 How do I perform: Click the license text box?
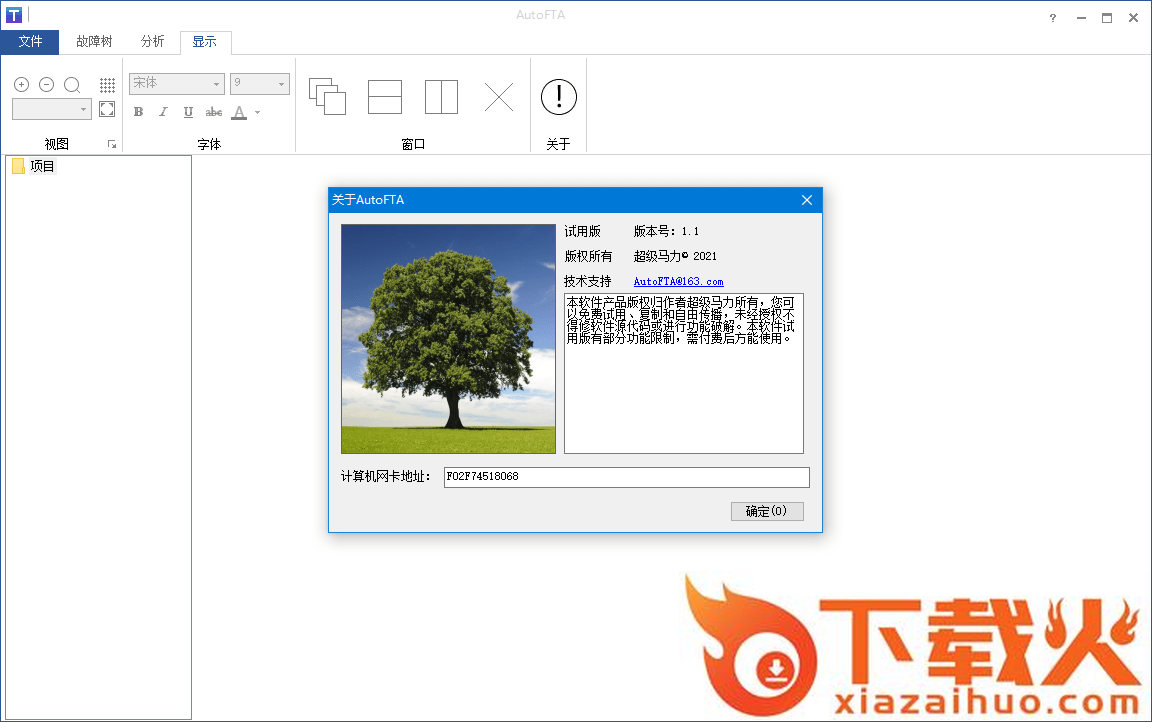(683, 373)
